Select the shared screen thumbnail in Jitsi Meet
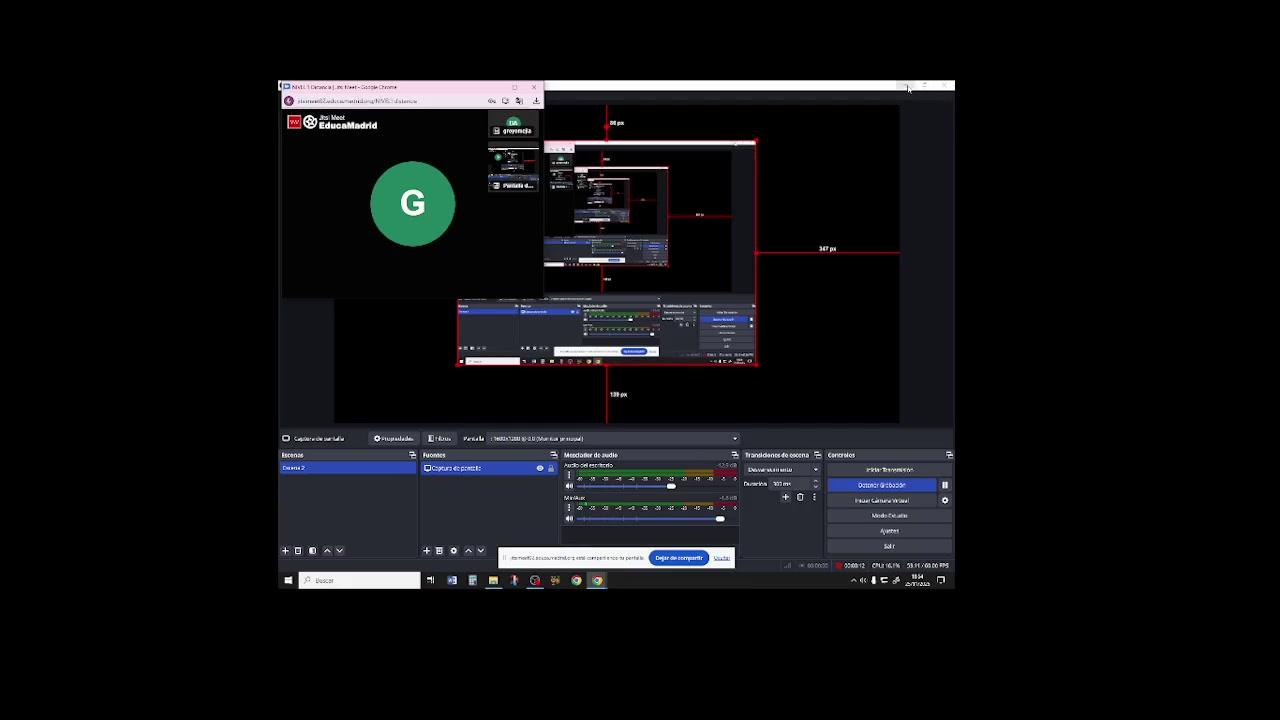The image size is (1280, 720). click(513, 168)
